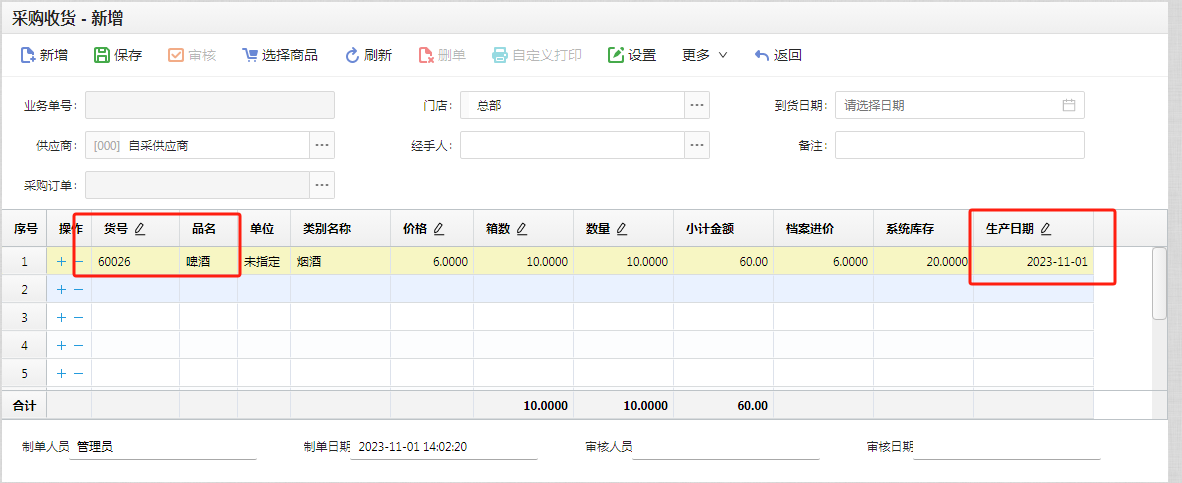The height and width of the screenshot is (483, 1182).
Task: Click the table vertical scrollbar thumb
Action: coord(1159,284)
